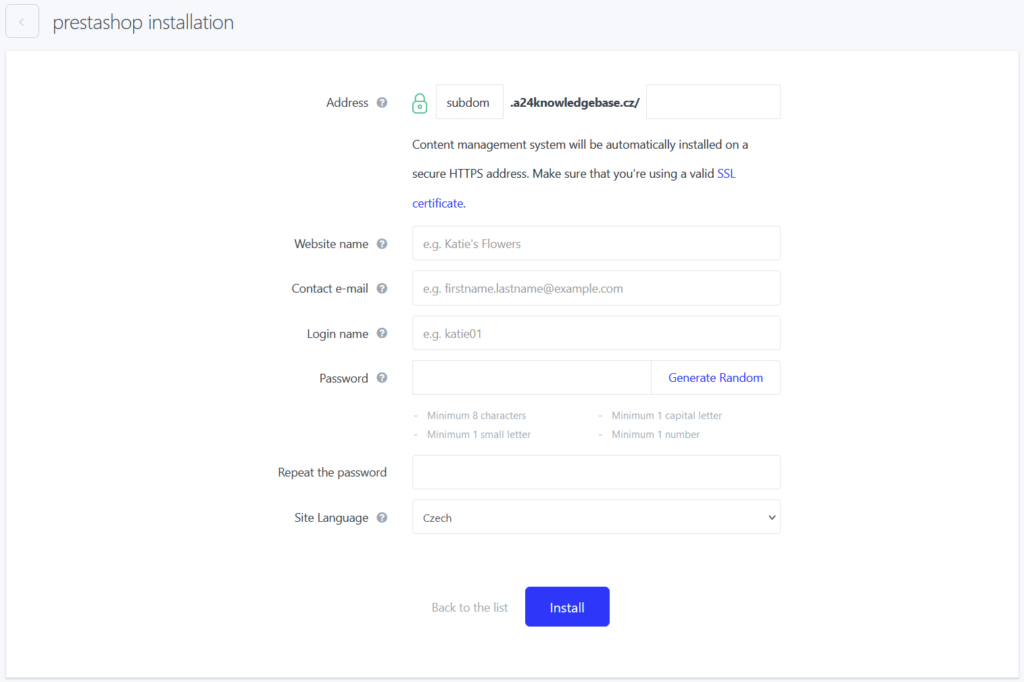Click the 'Contact e-mail' field label

[330, 288]
